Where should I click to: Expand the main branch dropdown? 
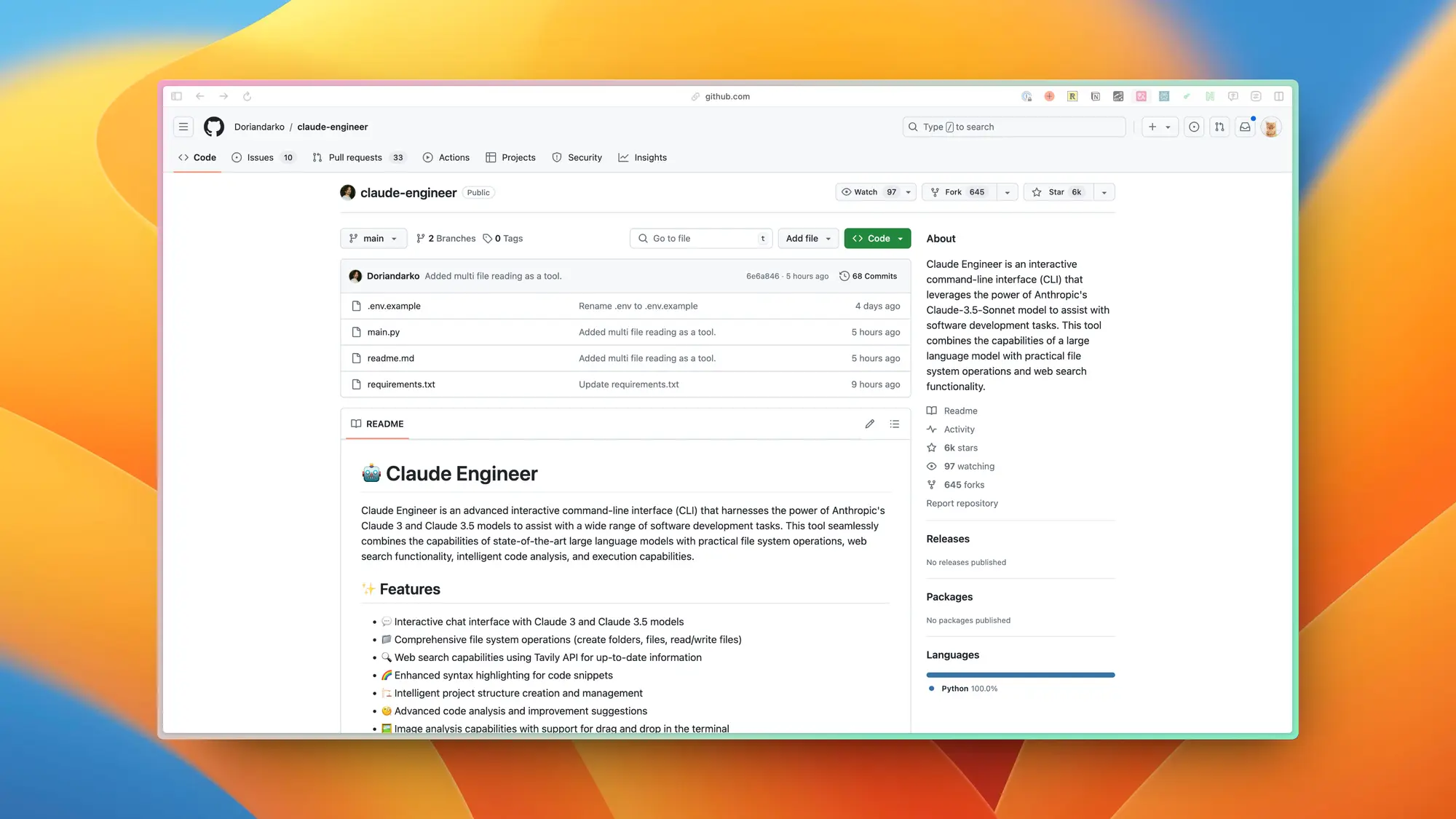coord(373,238)
